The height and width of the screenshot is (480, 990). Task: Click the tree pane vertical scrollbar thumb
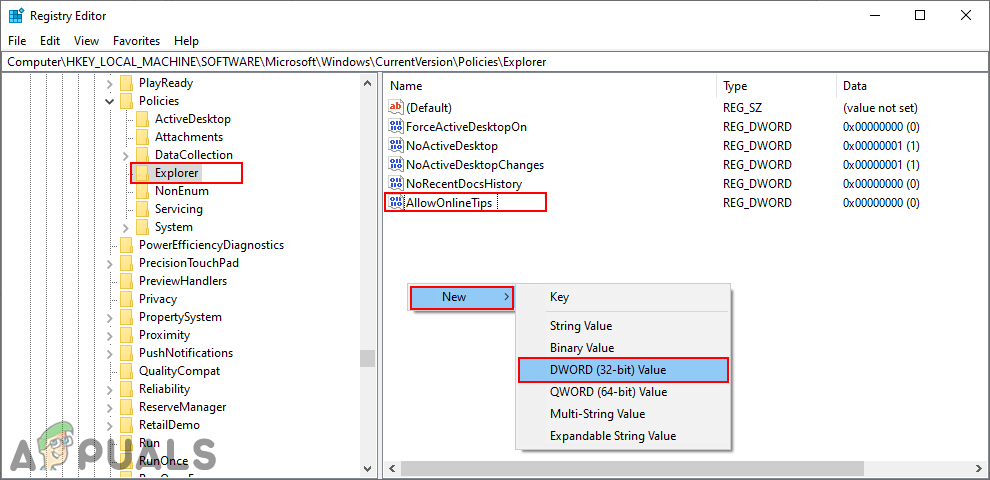coord(368,359)
